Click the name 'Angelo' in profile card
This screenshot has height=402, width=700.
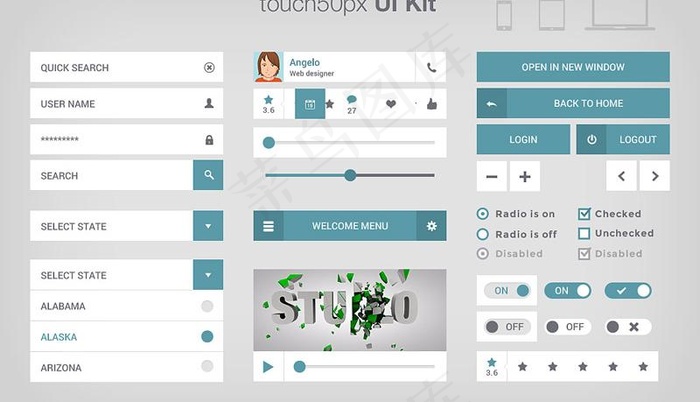(x=304, y=63)
